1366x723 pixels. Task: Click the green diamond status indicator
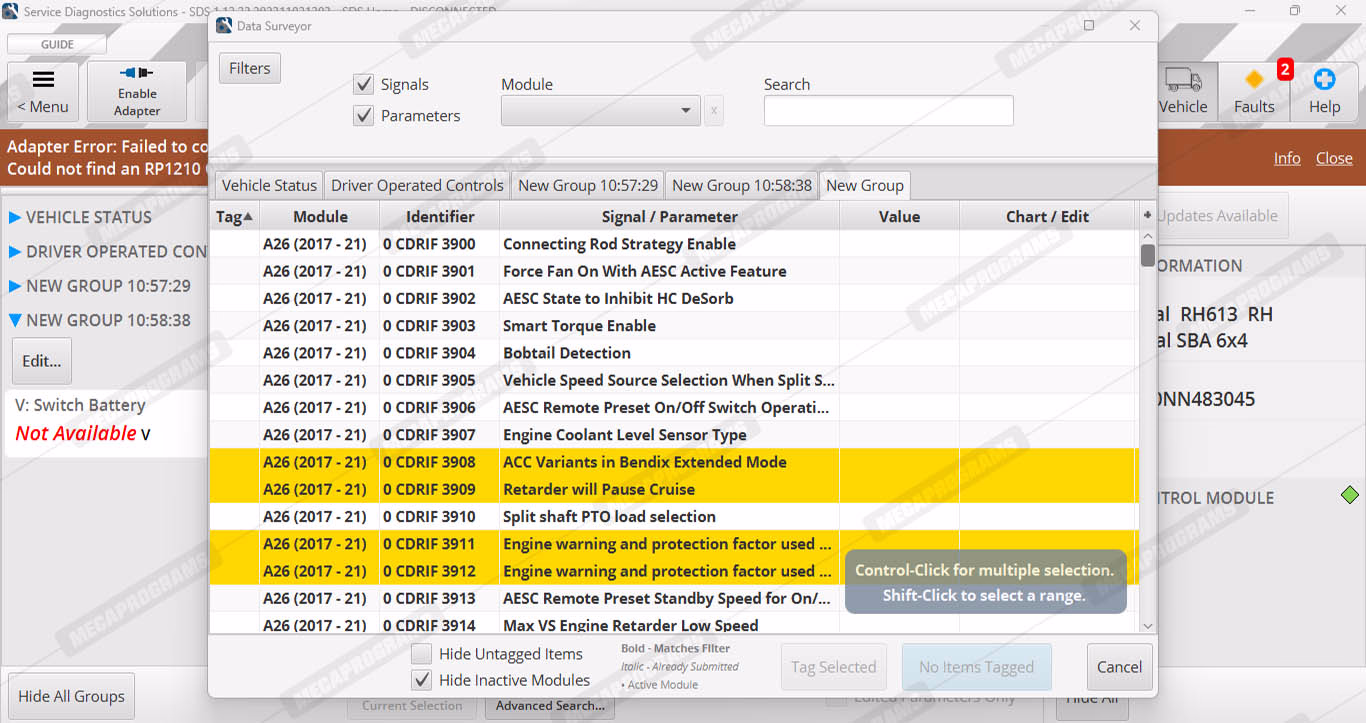click(1349, 495)
